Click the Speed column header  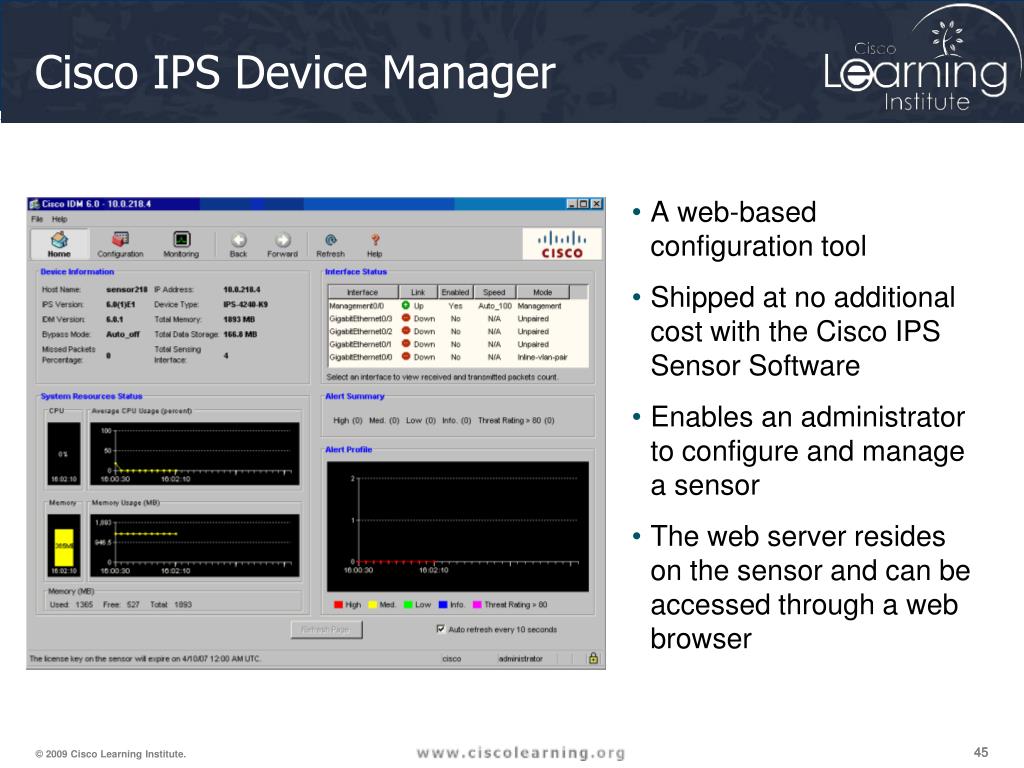coord(494,292)
